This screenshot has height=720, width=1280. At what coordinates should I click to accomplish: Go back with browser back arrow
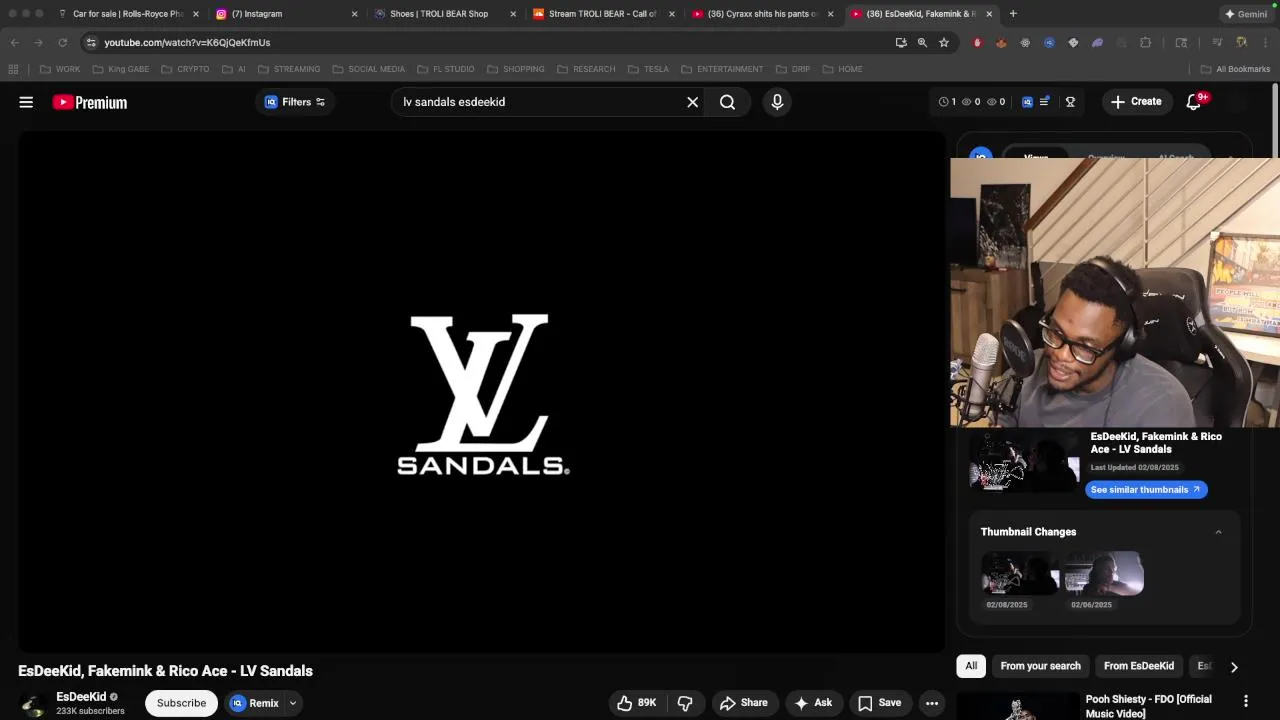[14, 43]
